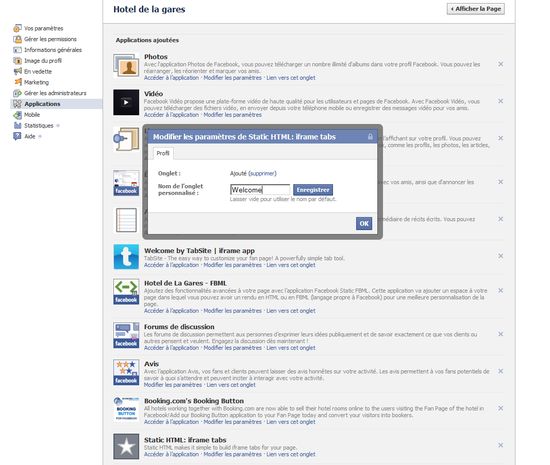The width and height of the screenshot is (550, 465).
Task: Remove the Photos application with X
Action: tap(501, 64)
